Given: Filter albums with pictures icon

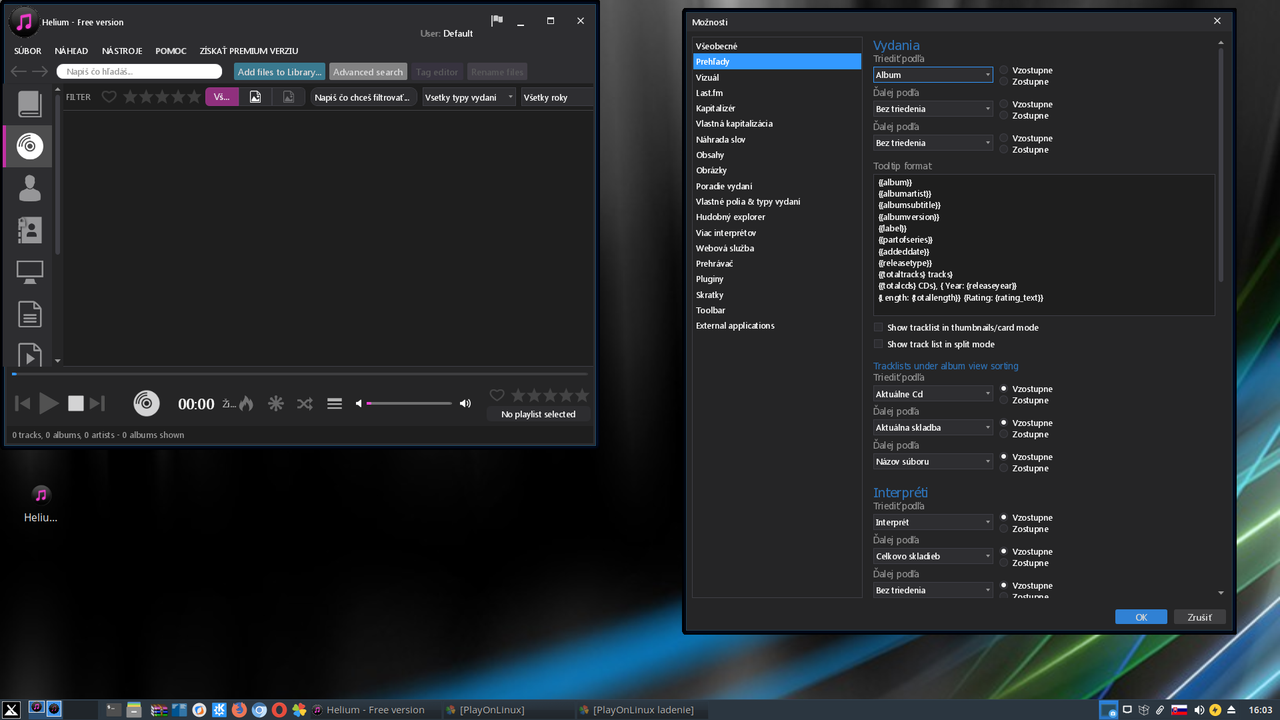Looking at the screenshot, I should click(x=255, y=97).
